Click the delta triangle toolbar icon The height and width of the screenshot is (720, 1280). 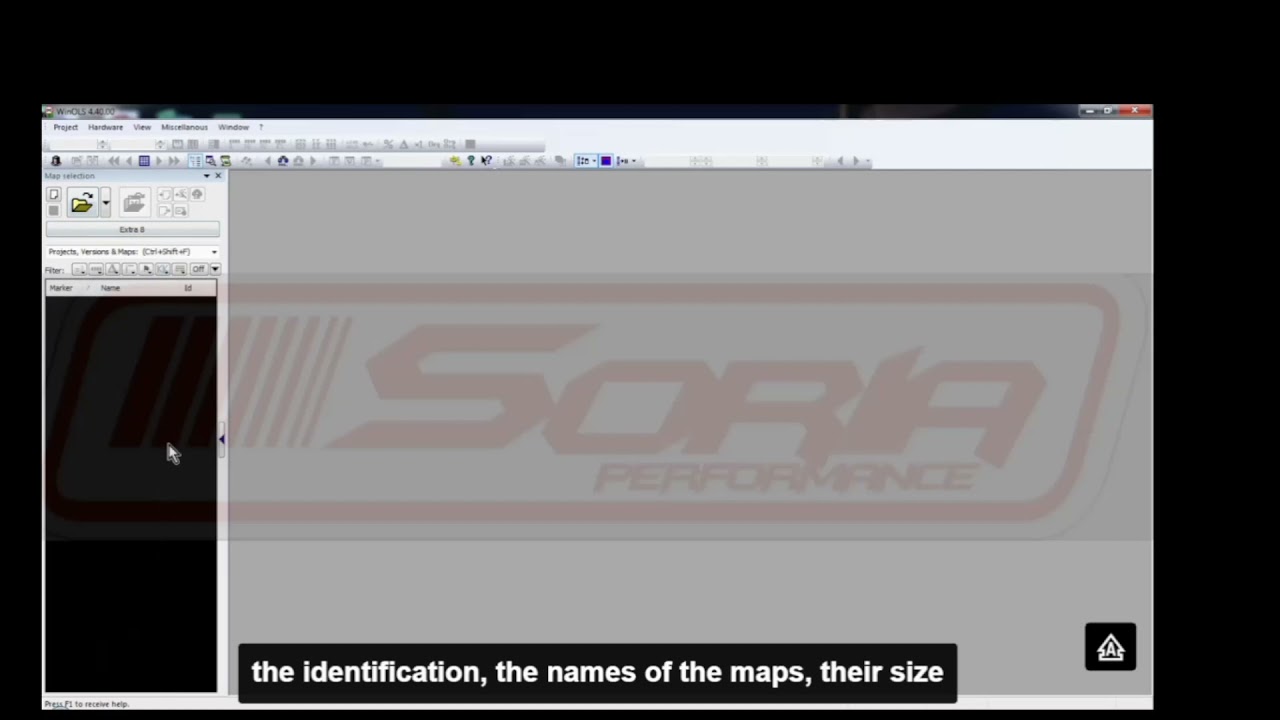(404, 144)
